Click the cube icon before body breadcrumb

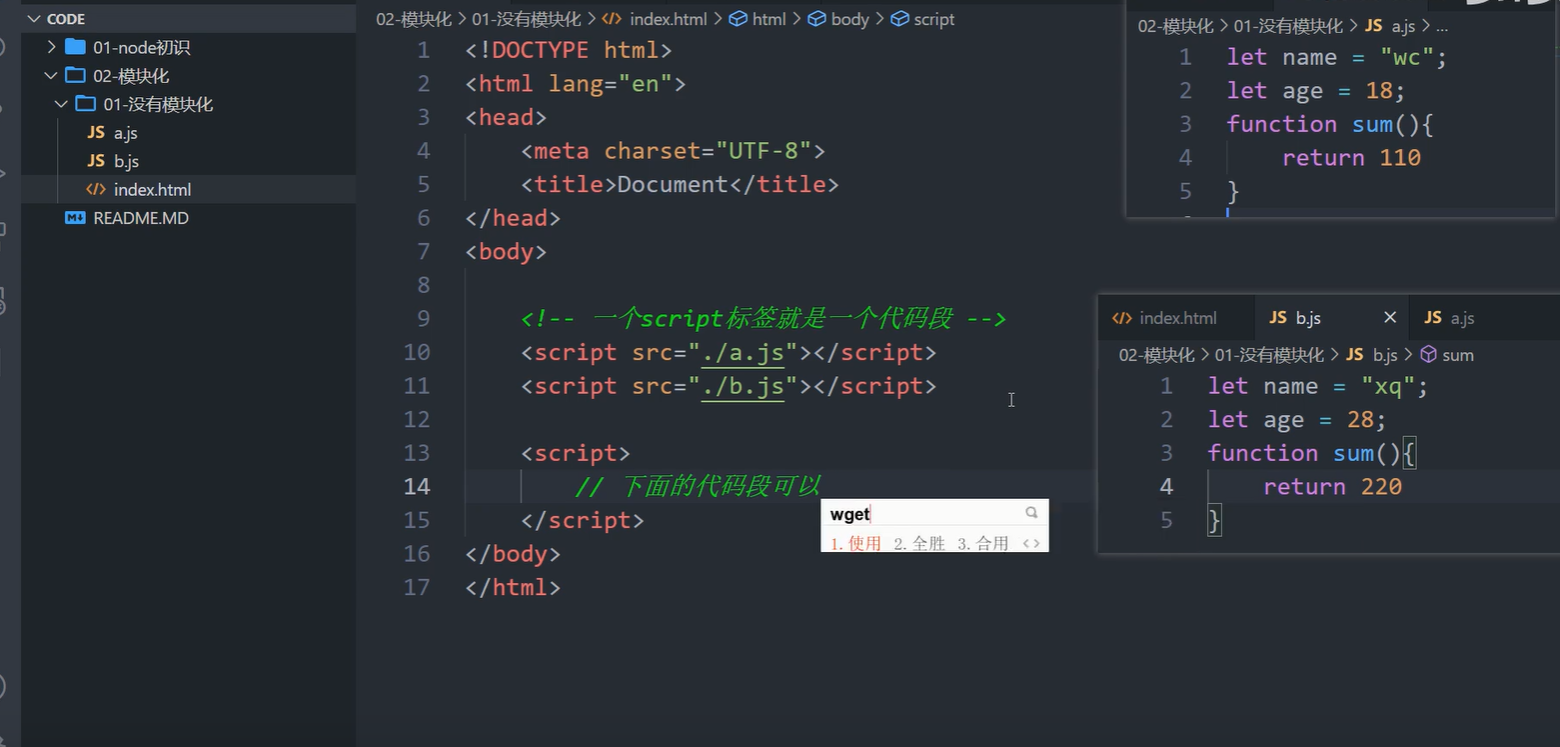(816, 19)
